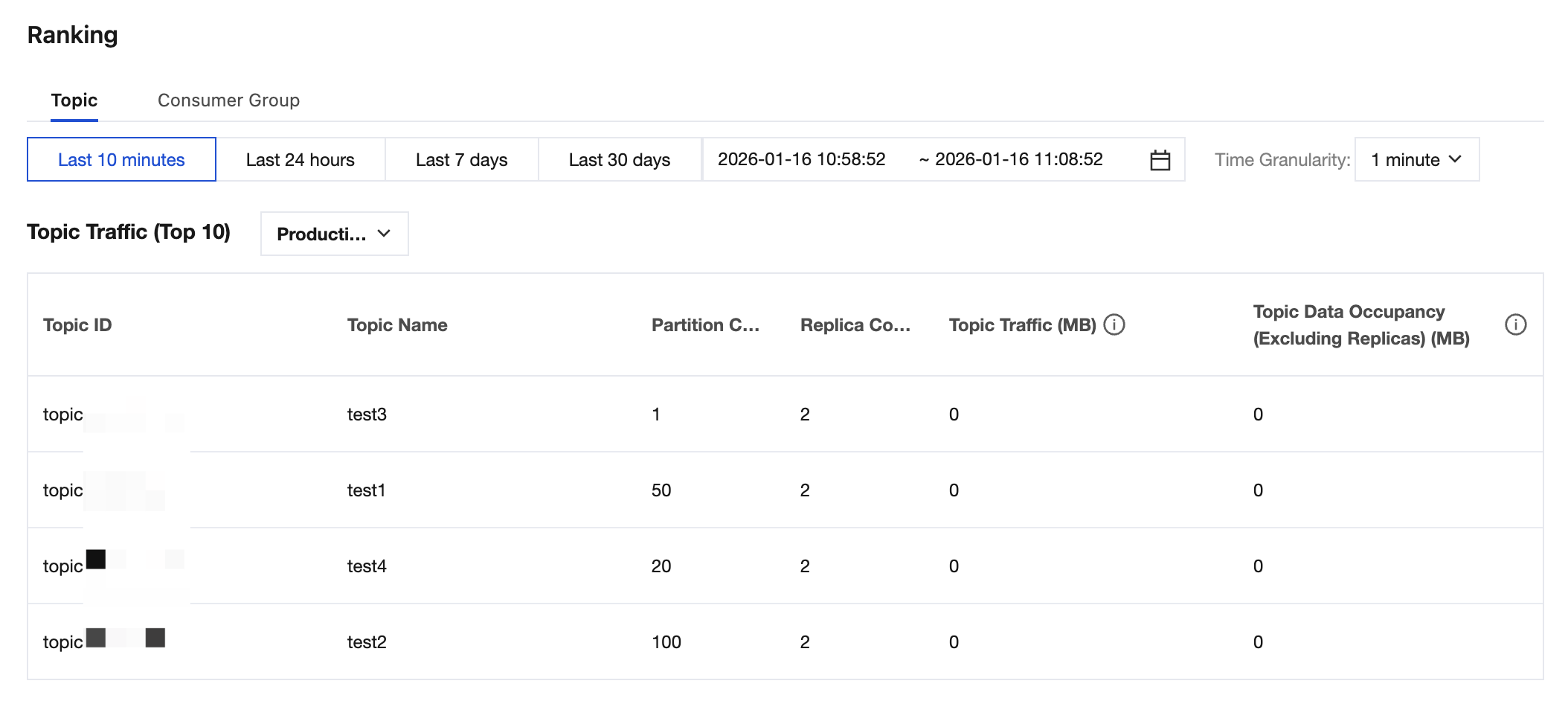Click the topic ID for test4
This screenshot has width=1568, height=704.
112,566
